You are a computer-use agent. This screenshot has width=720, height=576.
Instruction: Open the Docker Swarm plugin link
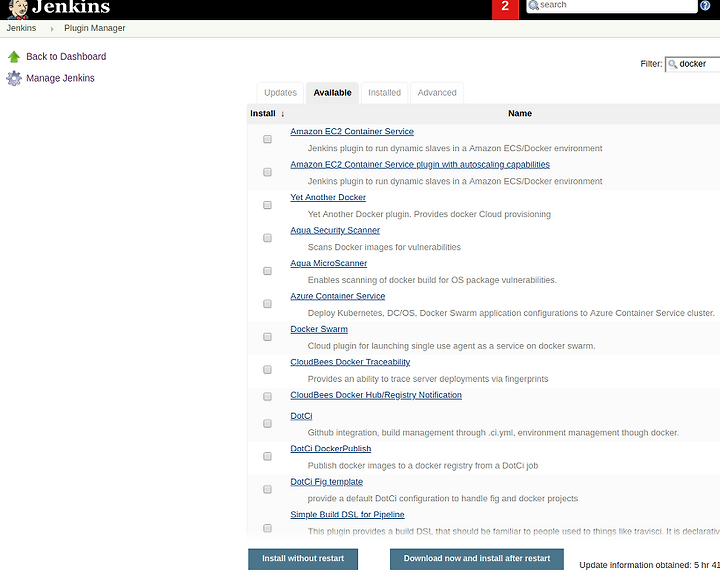pos(319,329)
